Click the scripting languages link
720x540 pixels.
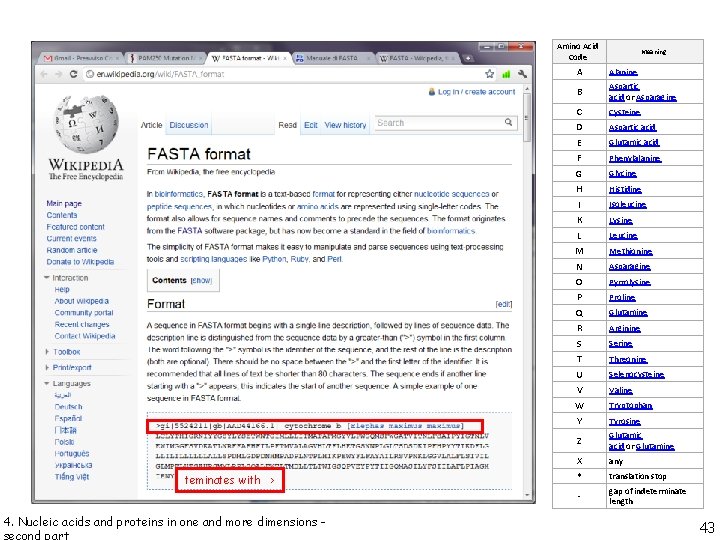pyautogui.click(x=214, y=259)
